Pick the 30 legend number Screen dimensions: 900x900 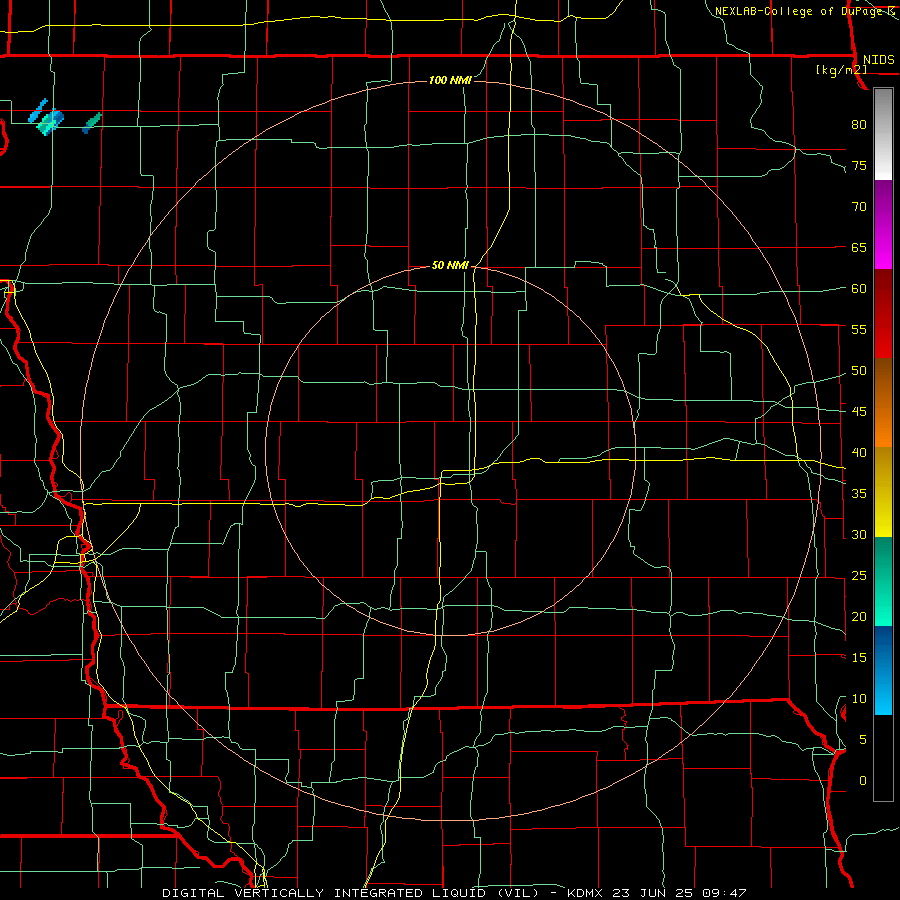(x=859, y=534)
